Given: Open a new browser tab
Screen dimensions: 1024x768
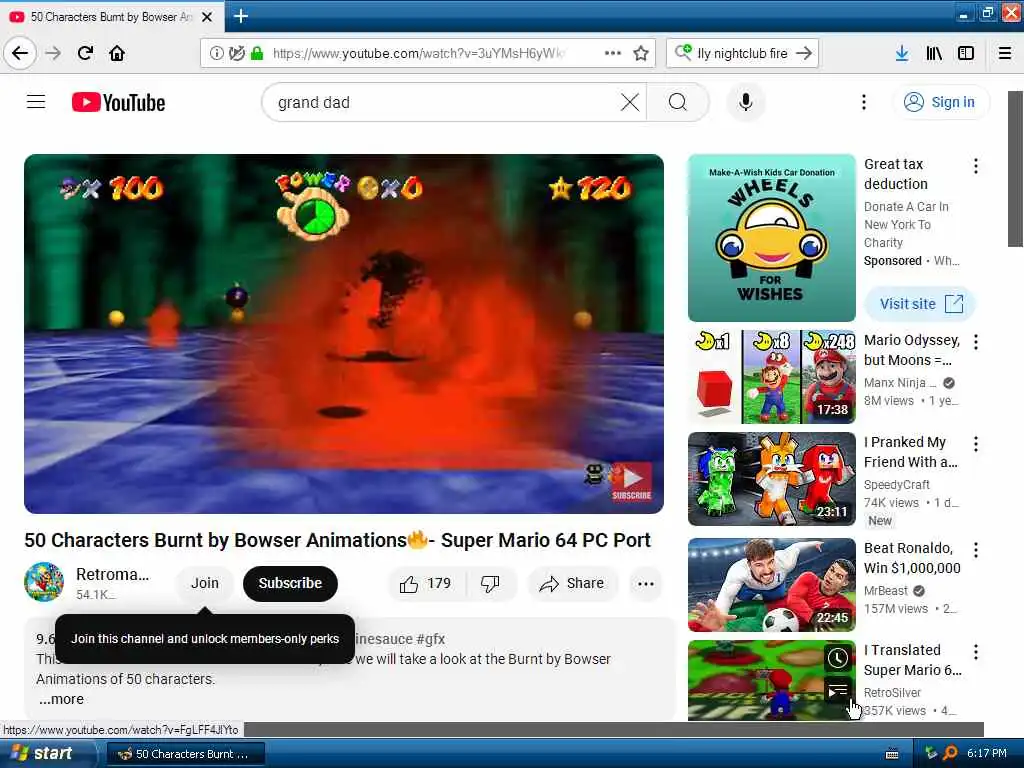Looking at the screenshot, I should pos(241,16).
